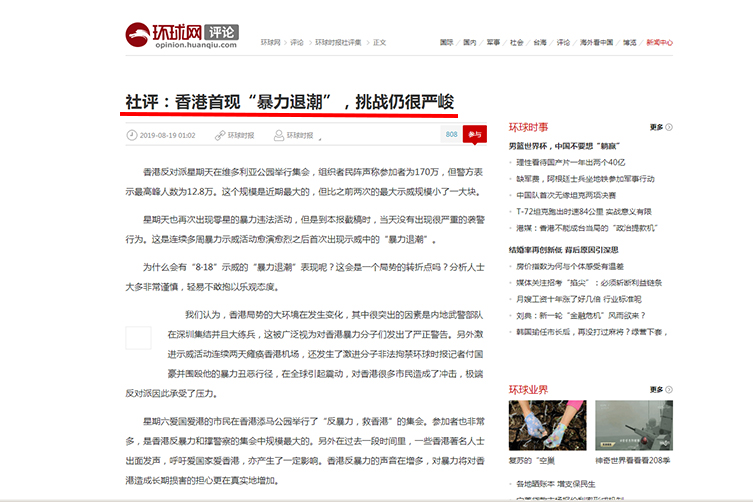Open the small image placeholder in article
The height and width of the screenshot is (502, 753).
pos(139,337)
